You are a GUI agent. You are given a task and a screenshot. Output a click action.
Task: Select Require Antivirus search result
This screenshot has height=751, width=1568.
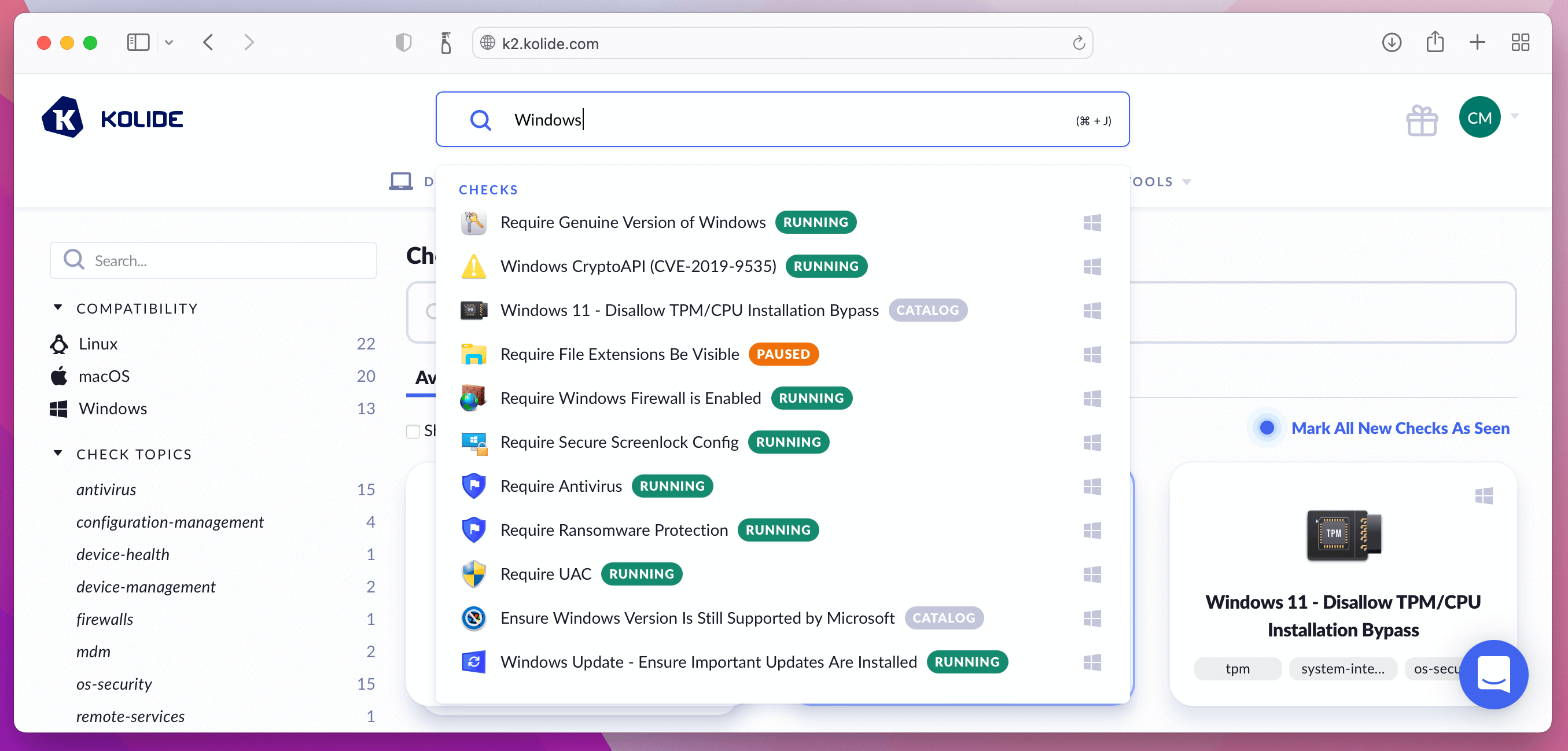[x=561, y=485]
